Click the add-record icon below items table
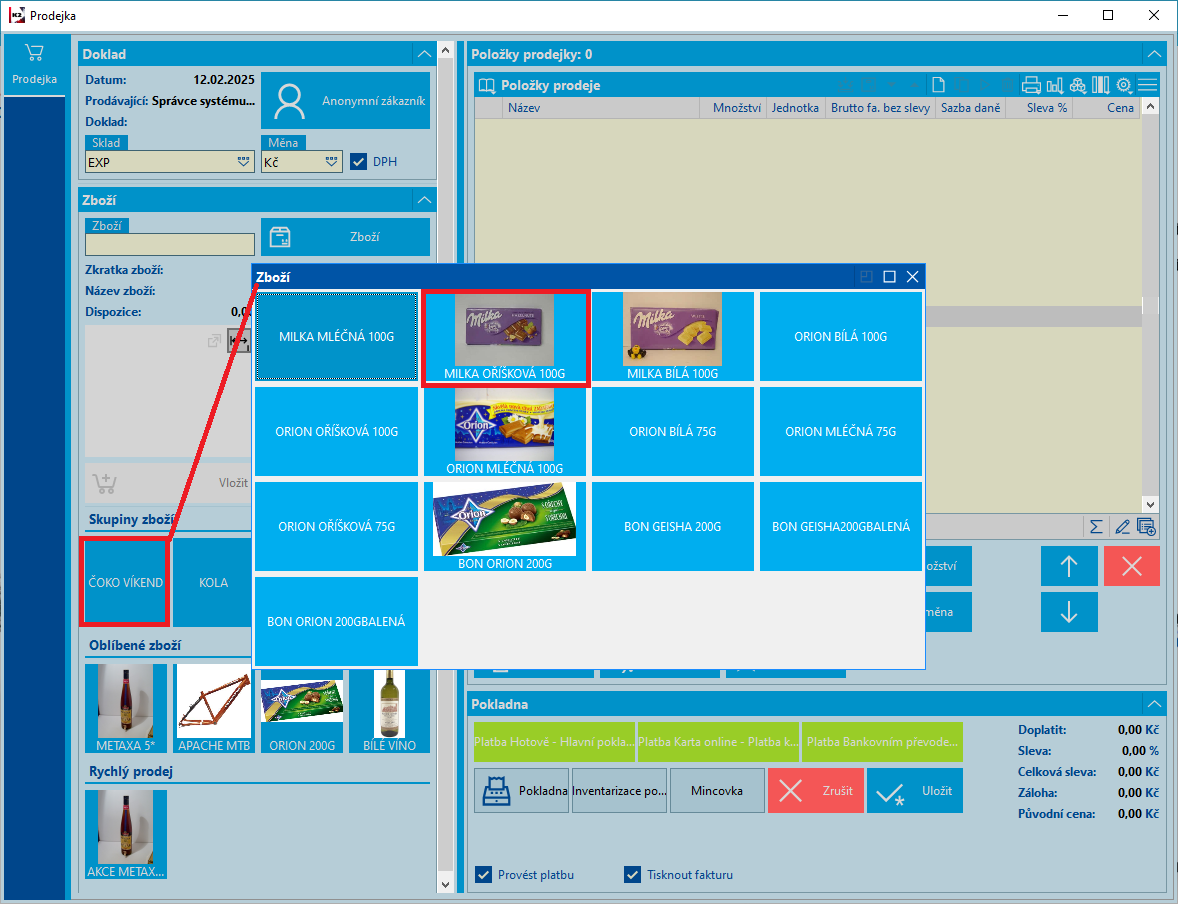This screenshot has width=1178, height=904. tap(1146, 527)
